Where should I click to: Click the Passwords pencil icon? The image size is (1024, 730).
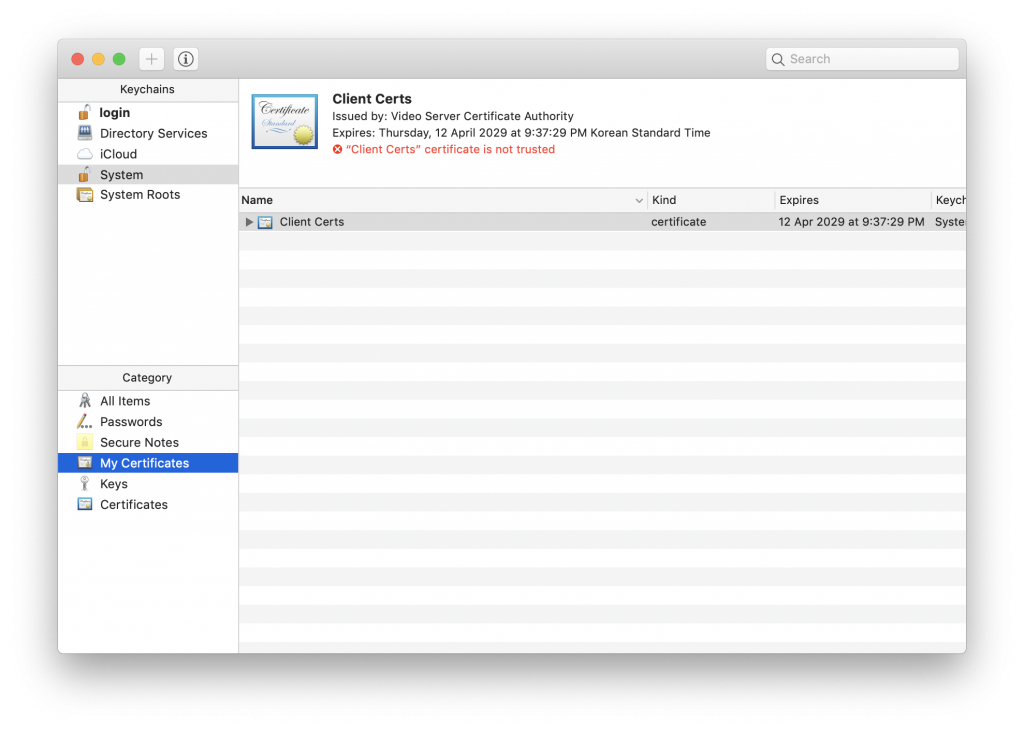click(x=85, y=421)
